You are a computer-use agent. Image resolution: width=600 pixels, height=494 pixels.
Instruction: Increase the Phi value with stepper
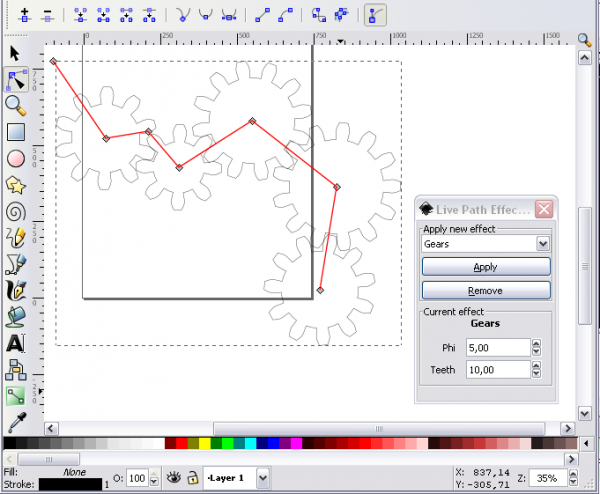pyautogui.click(x=536, y=343)
